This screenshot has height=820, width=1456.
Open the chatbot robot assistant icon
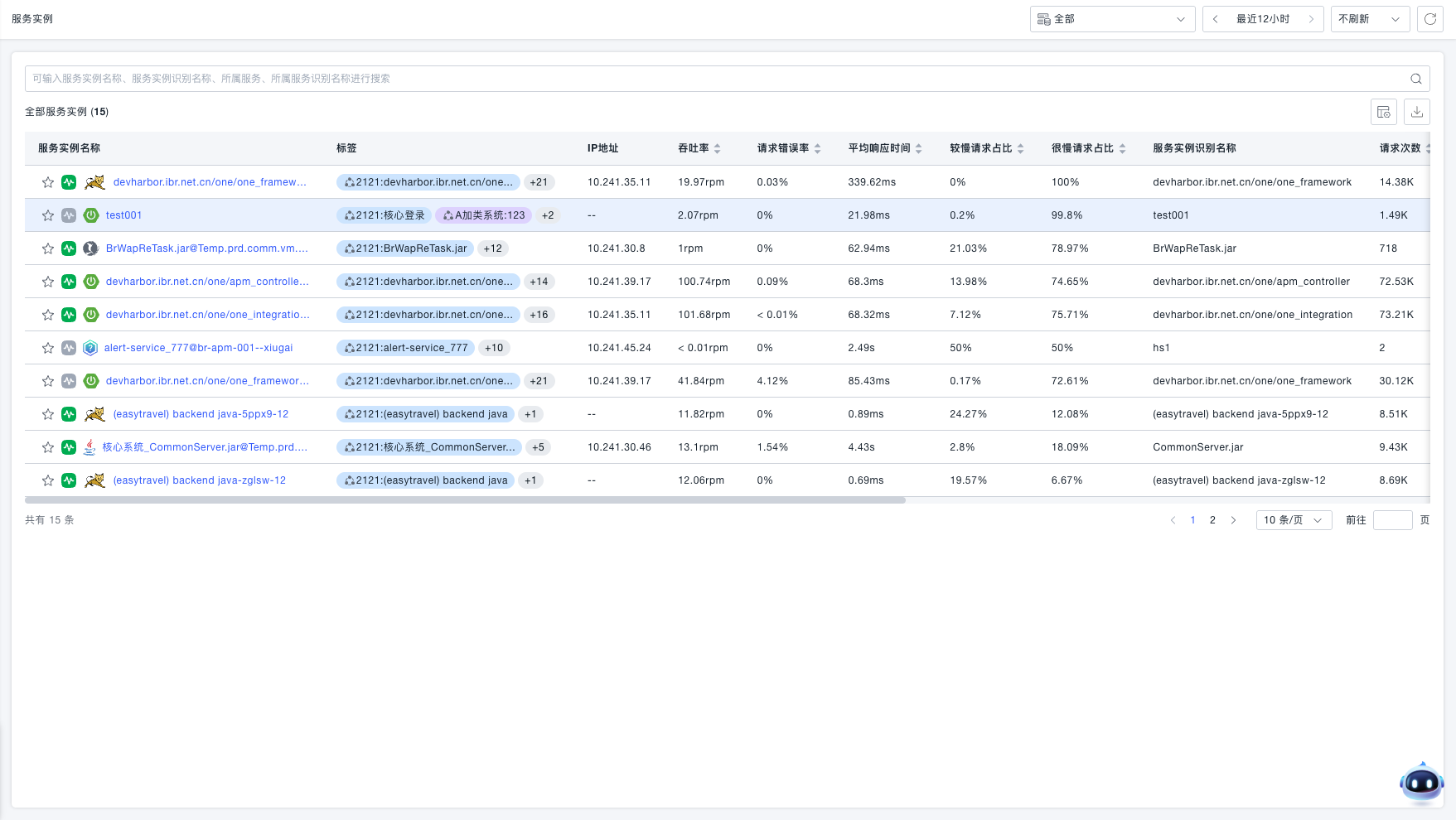tap(1421, 782)
